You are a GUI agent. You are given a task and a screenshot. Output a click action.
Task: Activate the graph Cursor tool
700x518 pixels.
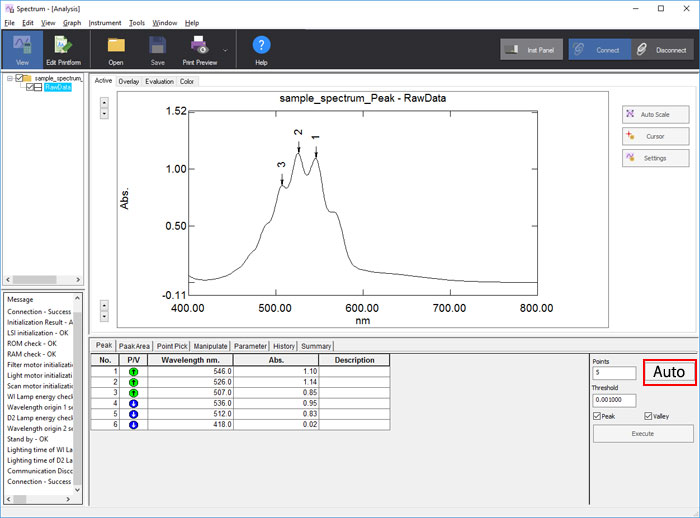pos(655,136)
